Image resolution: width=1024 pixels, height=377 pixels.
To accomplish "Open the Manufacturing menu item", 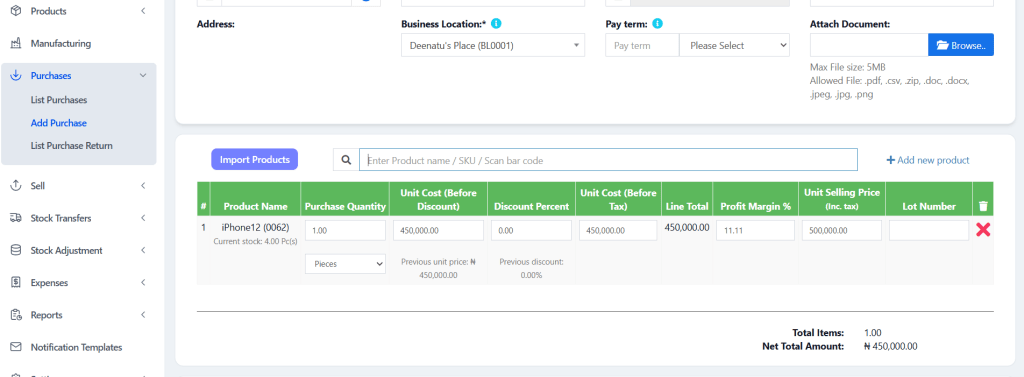I will coord(61,44).
